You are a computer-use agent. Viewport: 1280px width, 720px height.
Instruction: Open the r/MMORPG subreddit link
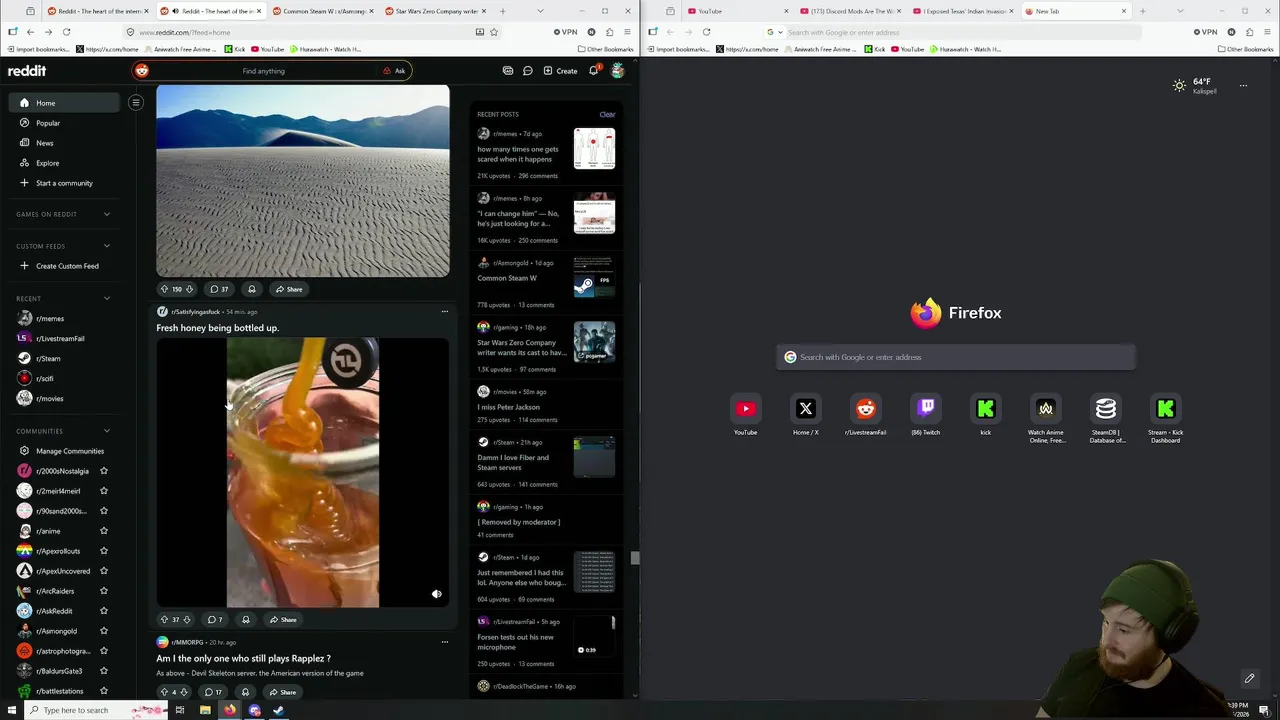(187, 642)
